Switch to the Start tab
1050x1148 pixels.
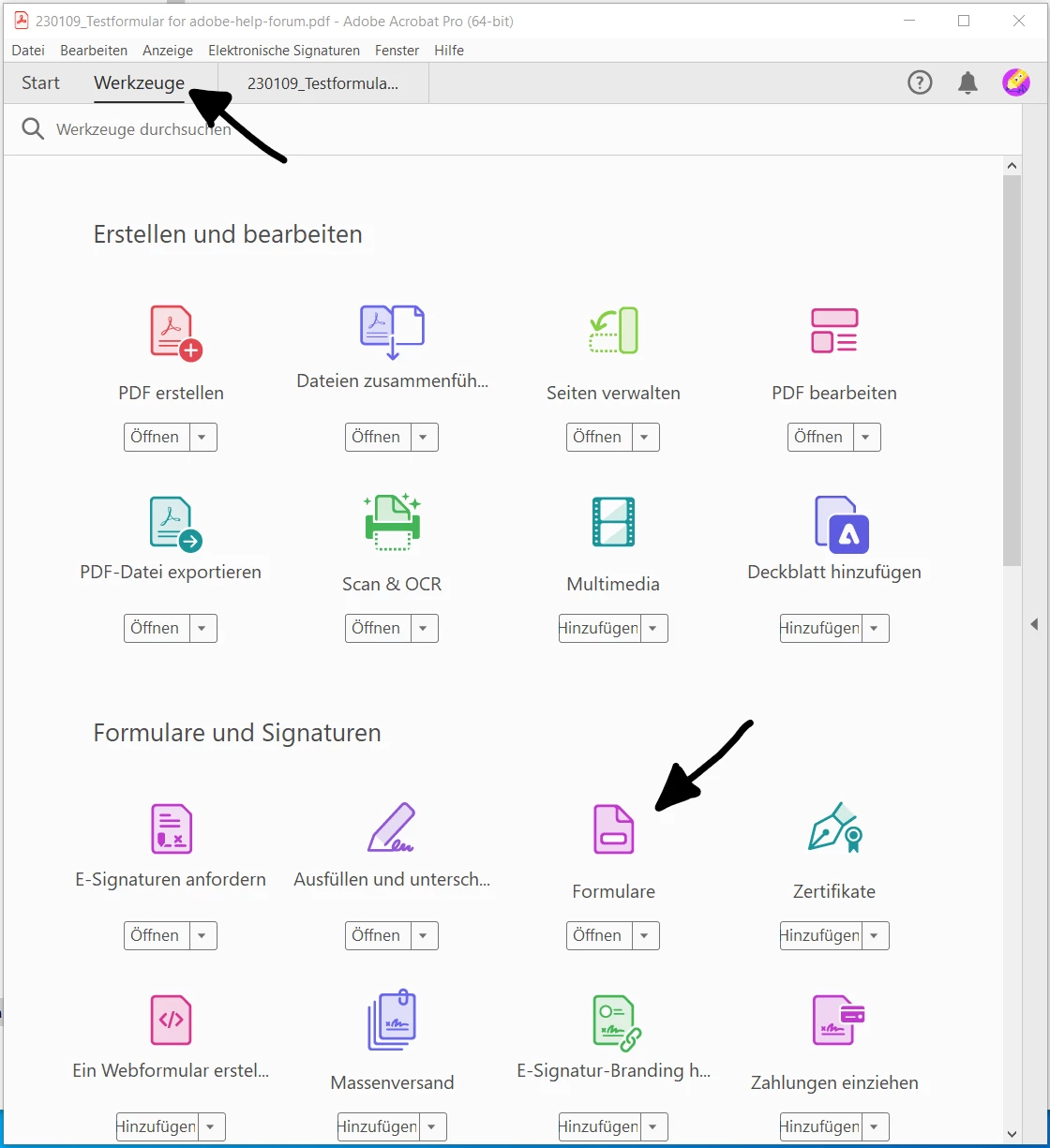tap(40, 82)
